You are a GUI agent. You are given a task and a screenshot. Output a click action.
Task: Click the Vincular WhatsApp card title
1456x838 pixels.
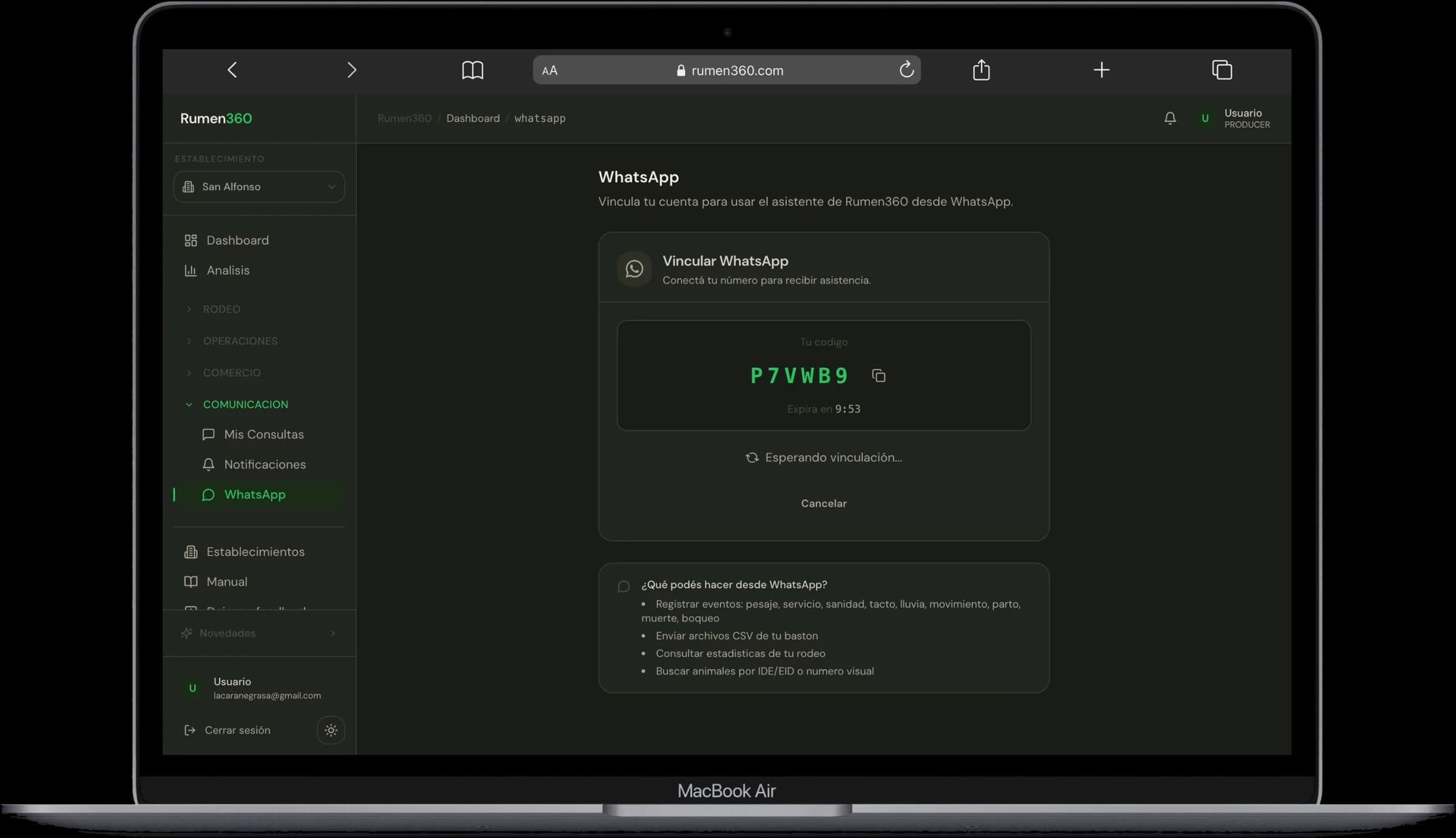(x=725, y=261)
